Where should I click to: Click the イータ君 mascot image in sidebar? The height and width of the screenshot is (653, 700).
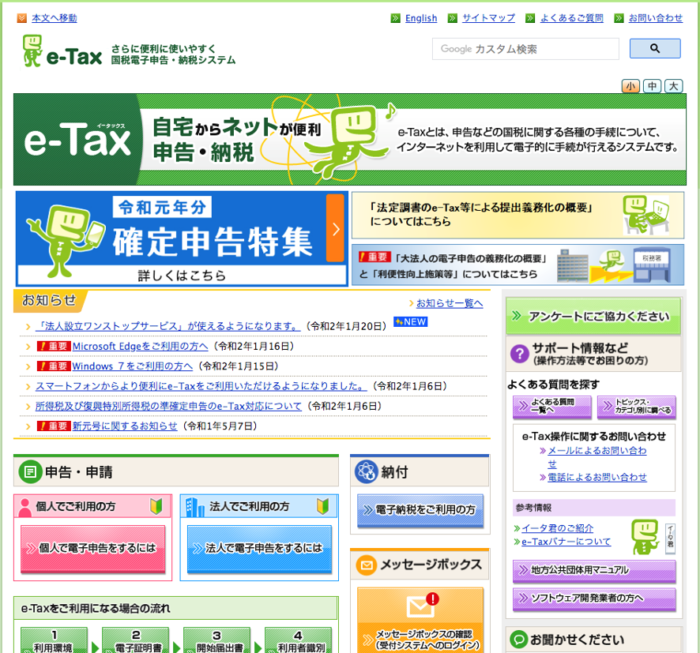click(645, 537)
